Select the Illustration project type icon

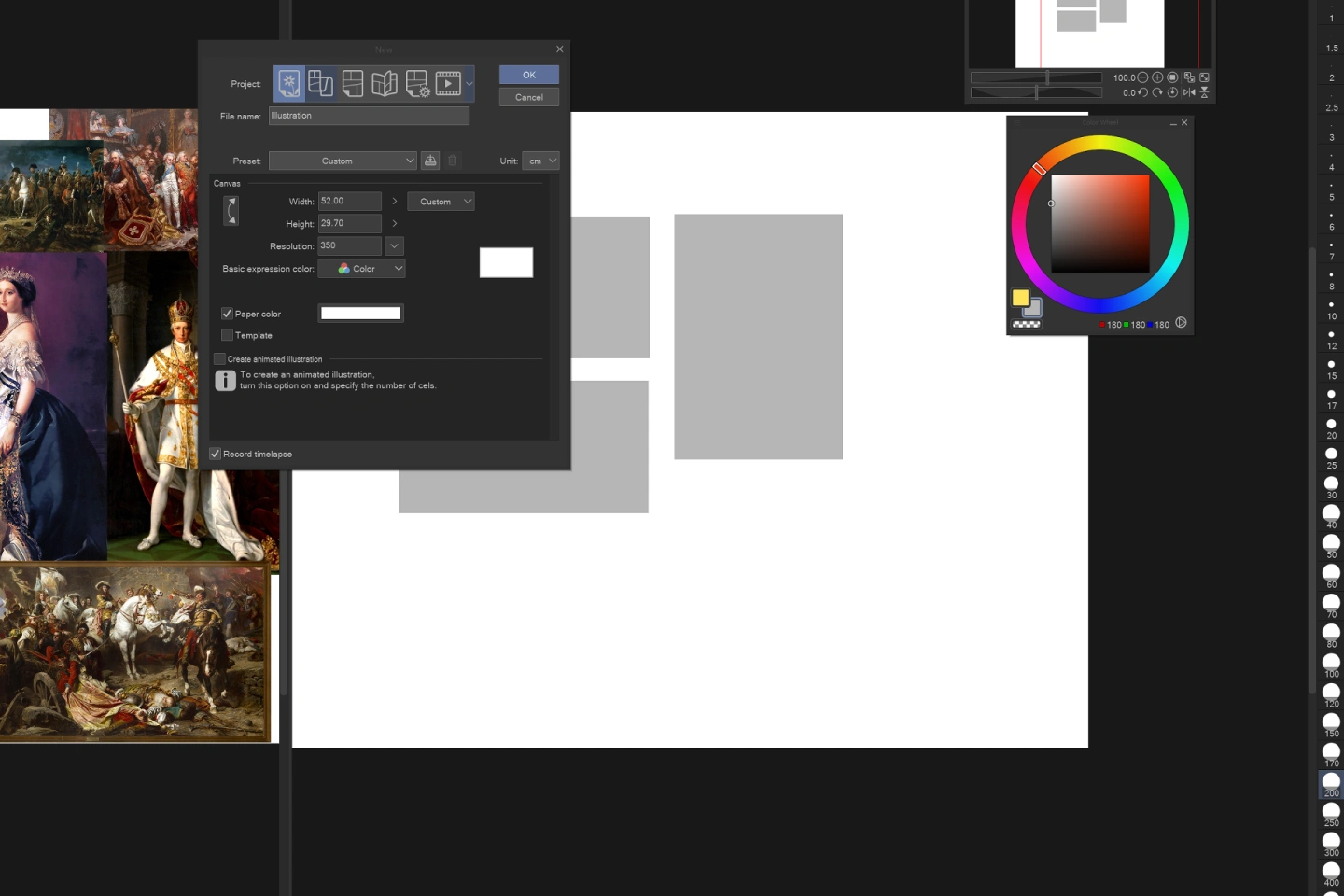point(289,83)
